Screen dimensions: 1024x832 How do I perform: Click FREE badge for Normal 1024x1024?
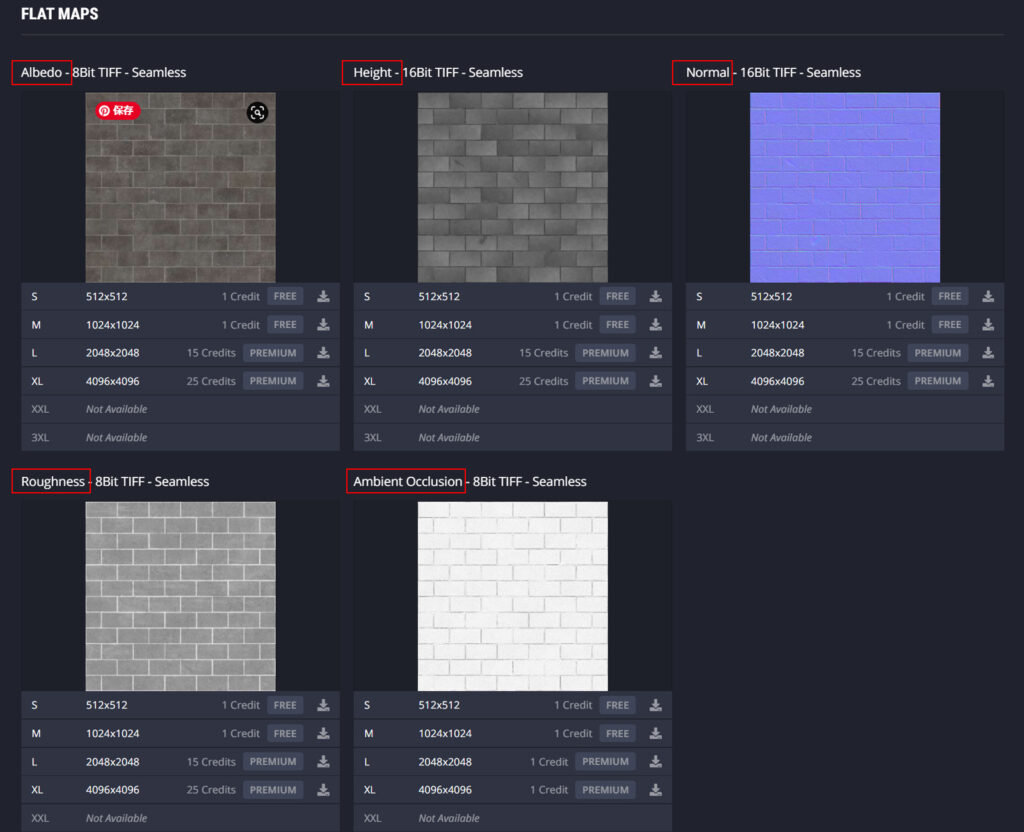950,325
